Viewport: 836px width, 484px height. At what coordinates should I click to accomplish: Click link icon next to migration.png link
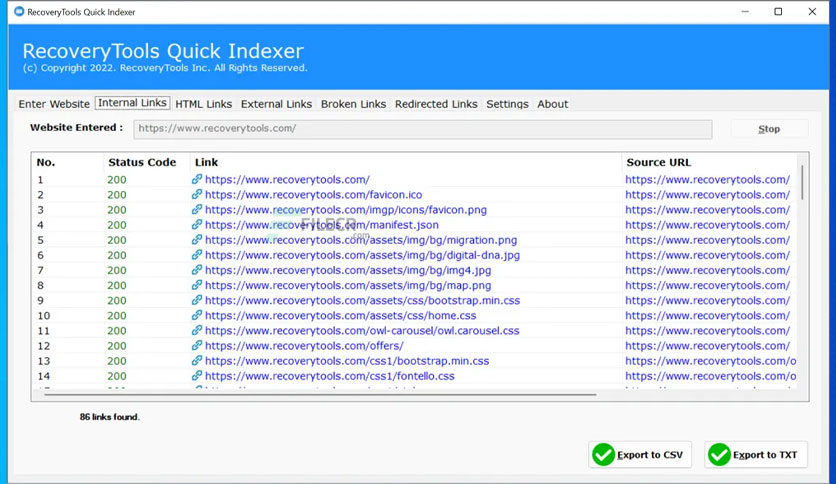(197, 239)
